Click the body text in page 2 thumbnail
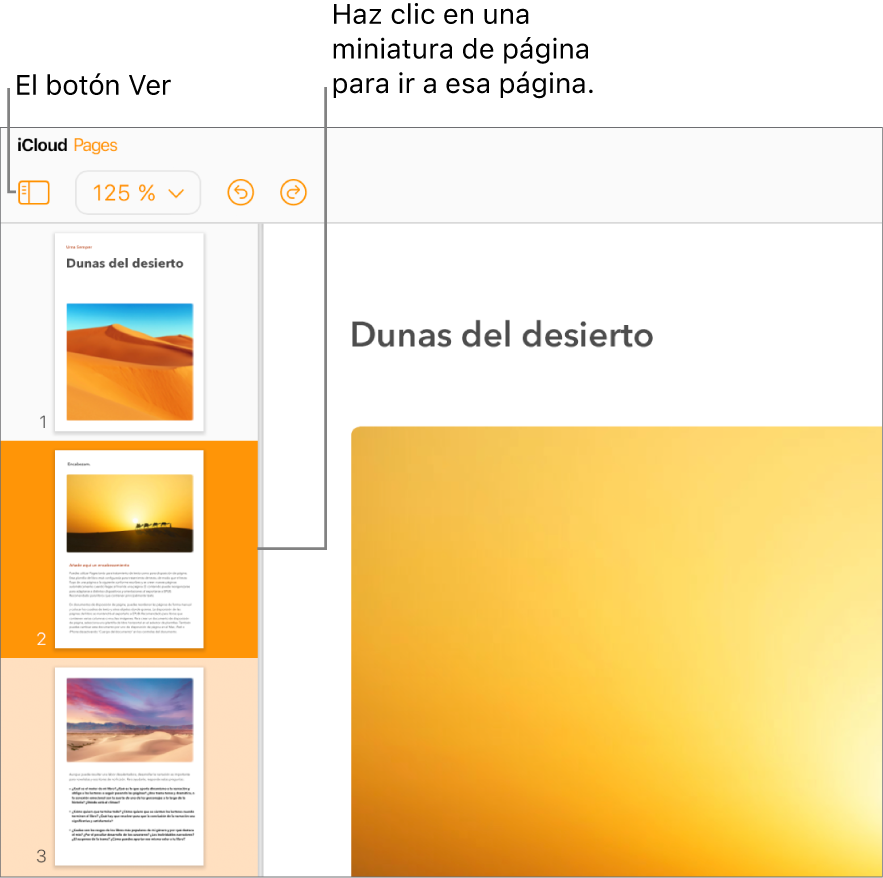Image resolution: width=883 pixels, height=878 pixels. coord(130,601)
